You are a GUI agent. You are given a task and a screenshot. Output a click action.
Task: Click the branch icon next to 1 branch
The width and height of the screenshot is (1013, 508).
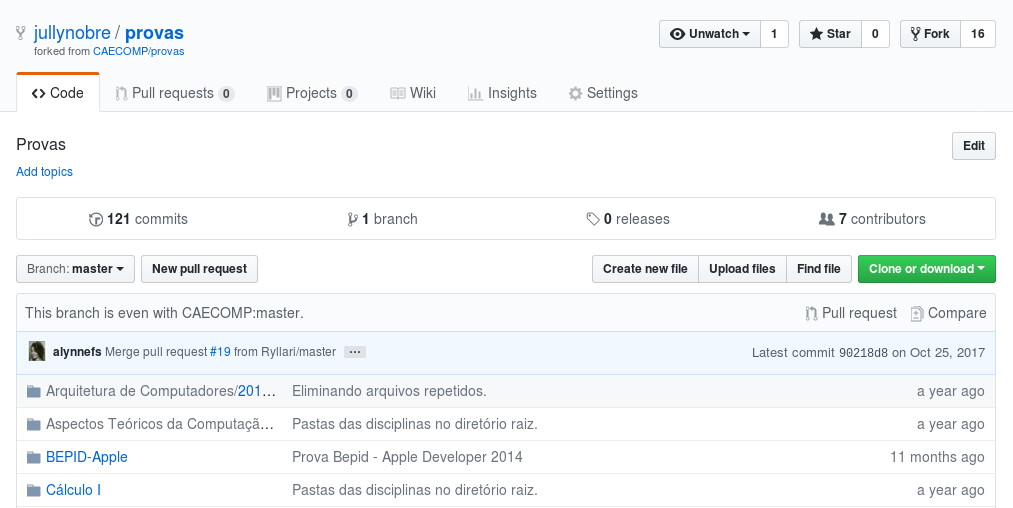[352, 219]
